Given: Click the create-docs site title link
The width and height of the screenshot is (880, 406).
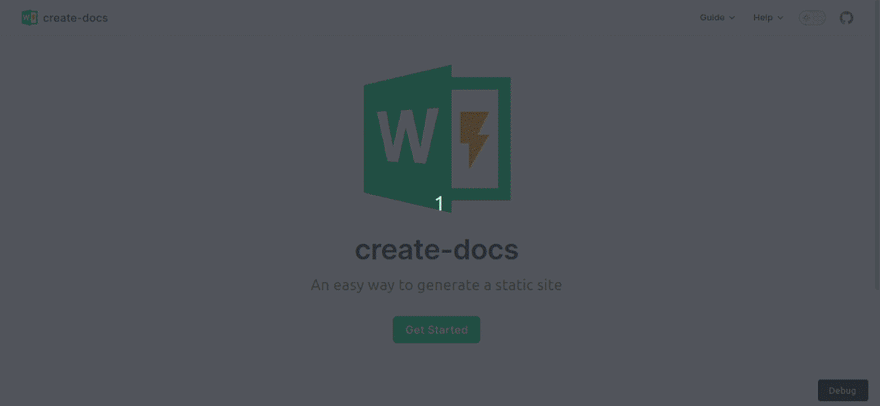Looking at the screenshot, I should [x=75, y=18].
